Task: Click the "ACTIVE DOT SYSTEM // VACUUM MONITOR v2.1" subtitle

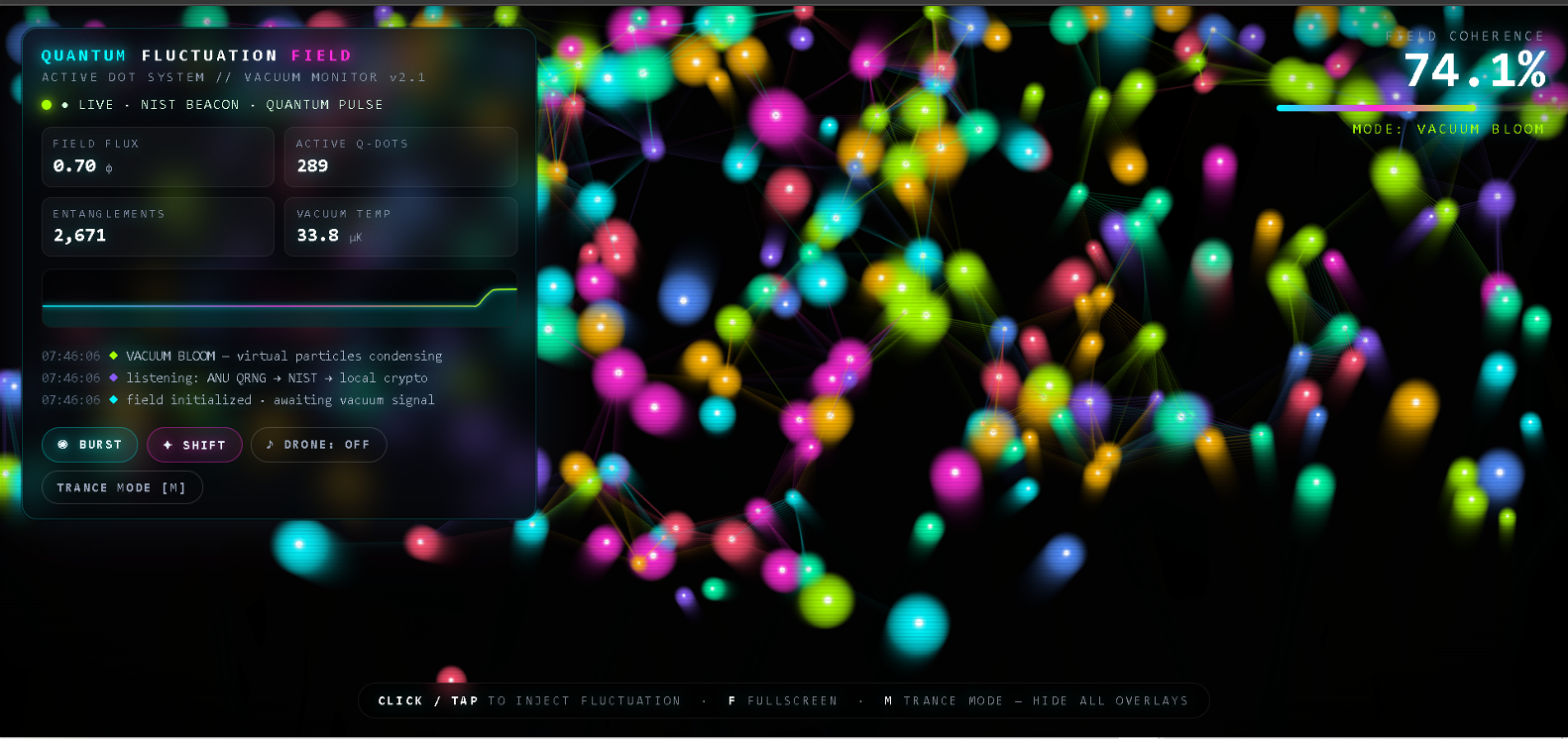Action: click(x=234, y=77)
